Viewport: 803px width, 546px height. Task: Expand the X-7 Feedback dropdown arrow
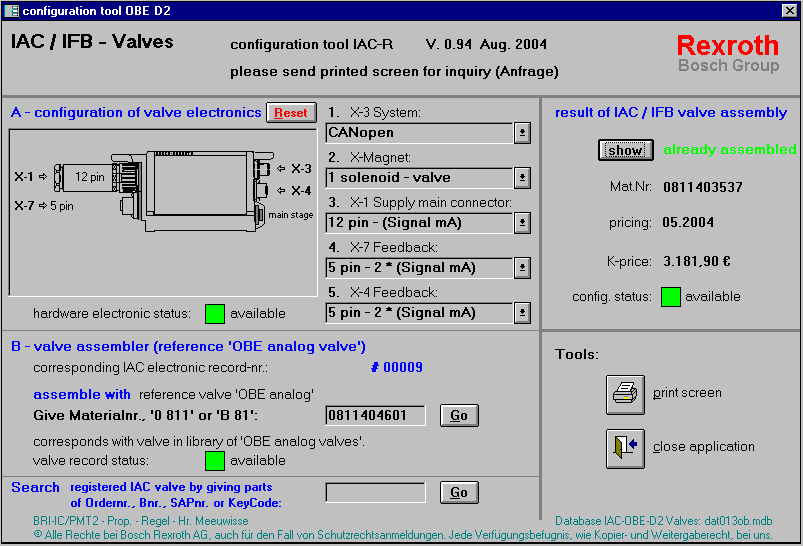click(522, 268)
